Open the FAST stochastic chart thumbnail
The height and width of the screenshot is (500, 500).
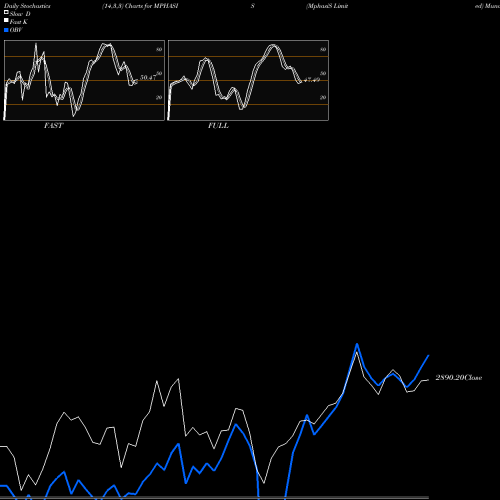84,80
